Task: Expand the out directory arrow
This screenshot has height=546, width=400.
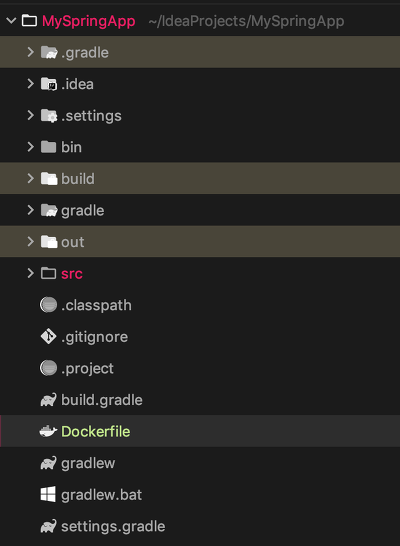Action: (31, 242)
